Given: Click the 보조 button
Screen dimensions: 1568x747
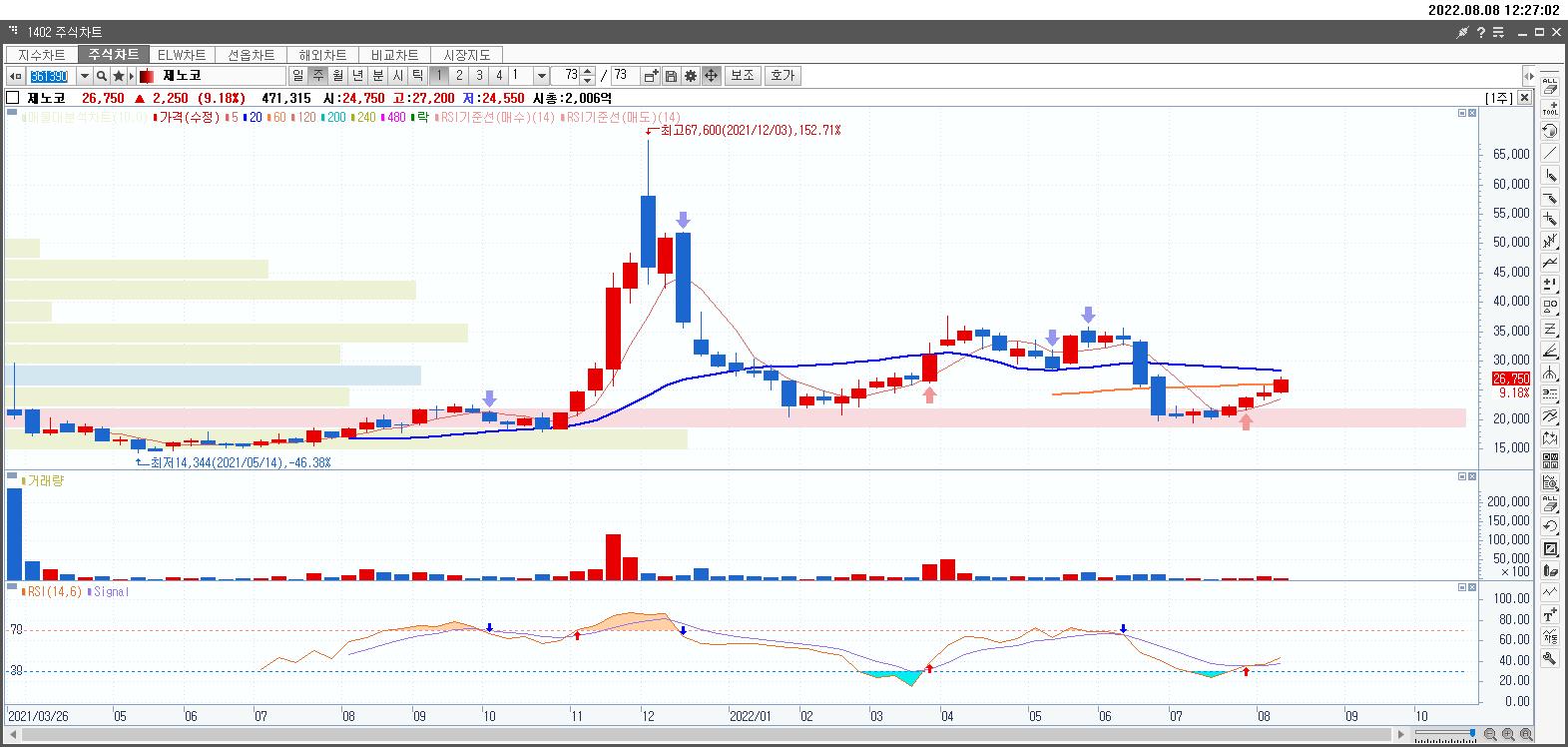Looking at the screenshot, I should [x=742, y=76].
